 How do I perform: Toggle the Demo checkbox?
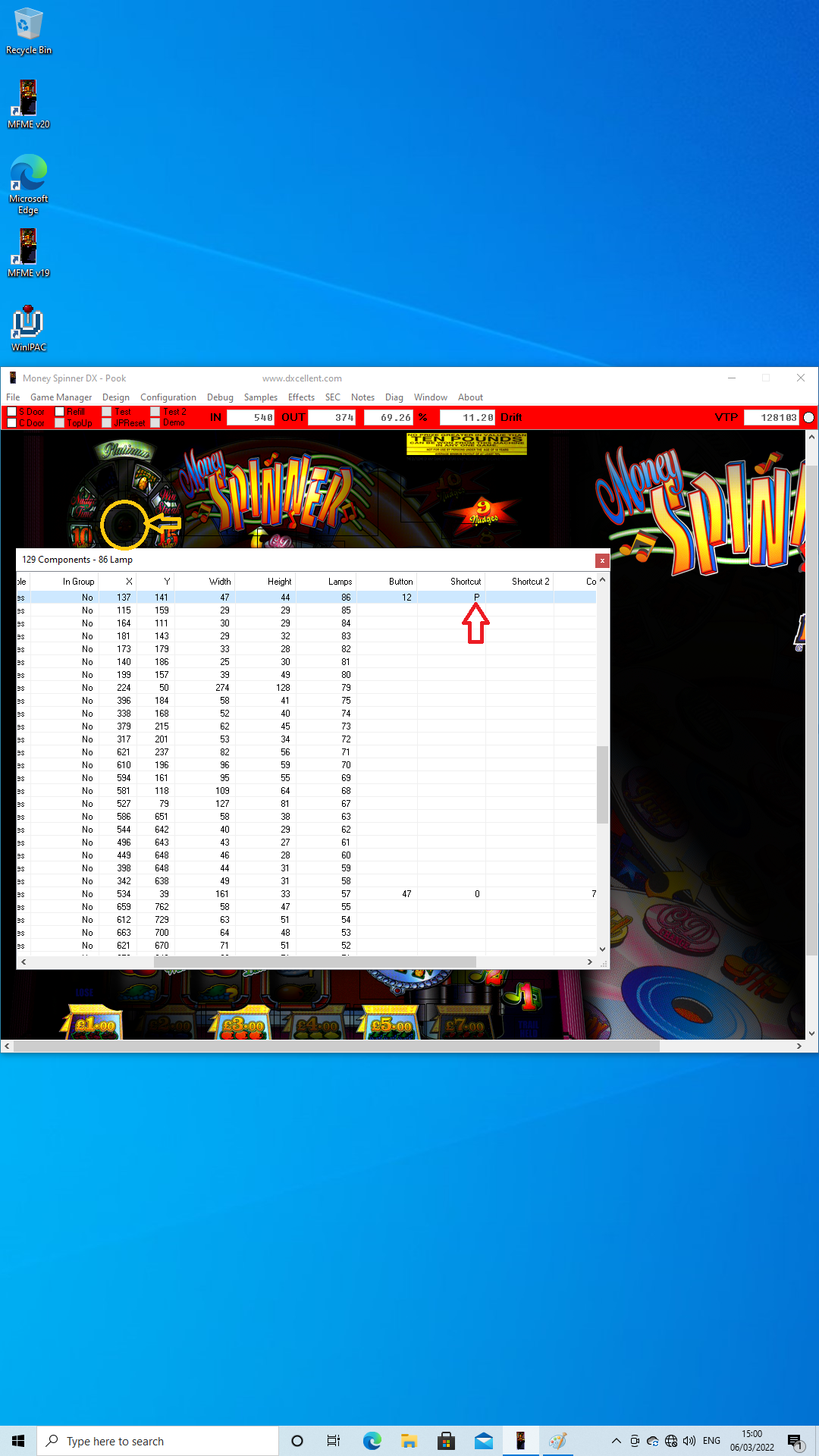[x=155, y=423]
